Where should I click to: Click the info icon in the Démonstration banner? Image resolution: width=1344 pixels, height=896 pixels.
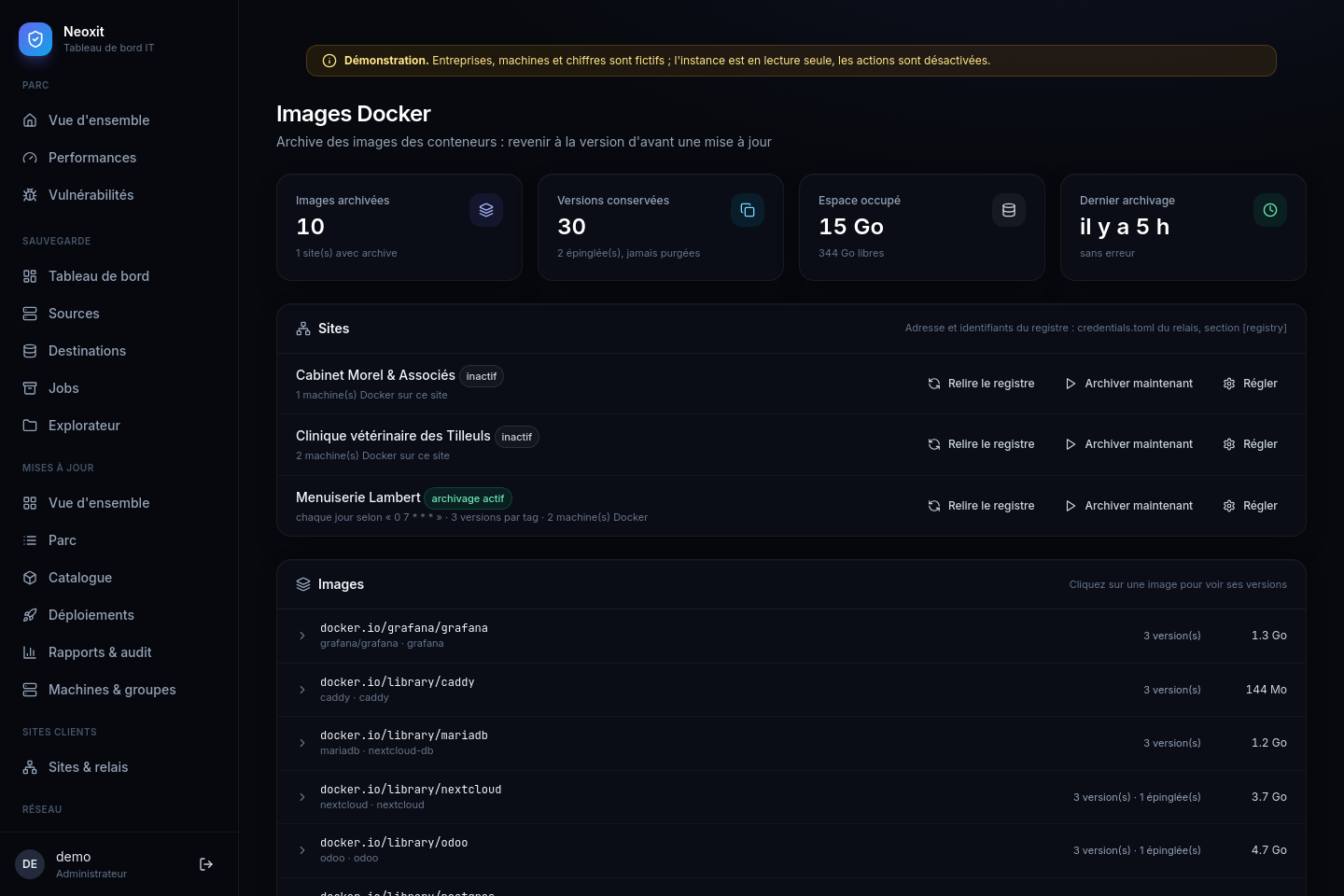329,61
